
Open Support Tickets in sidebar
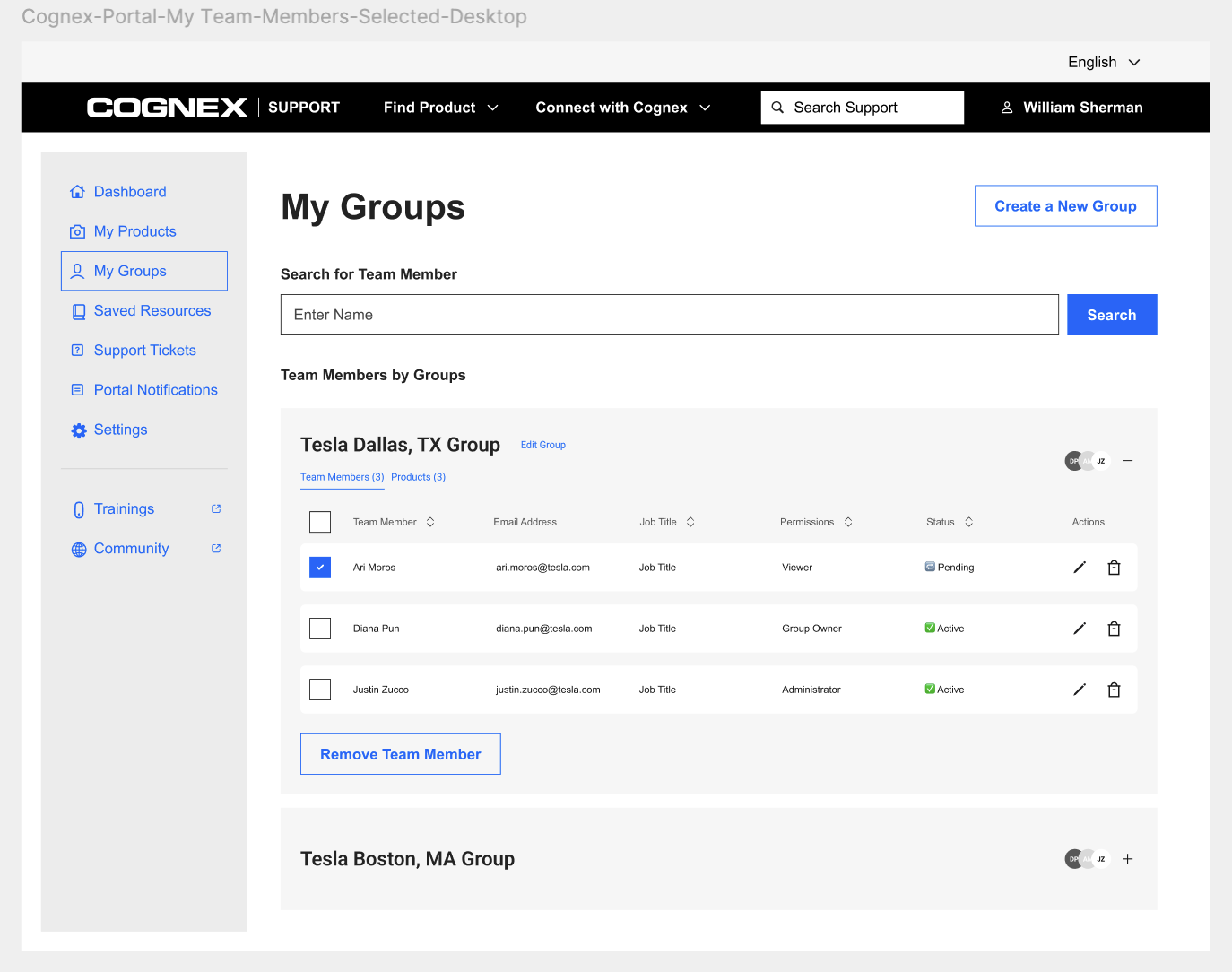[145, 351]
